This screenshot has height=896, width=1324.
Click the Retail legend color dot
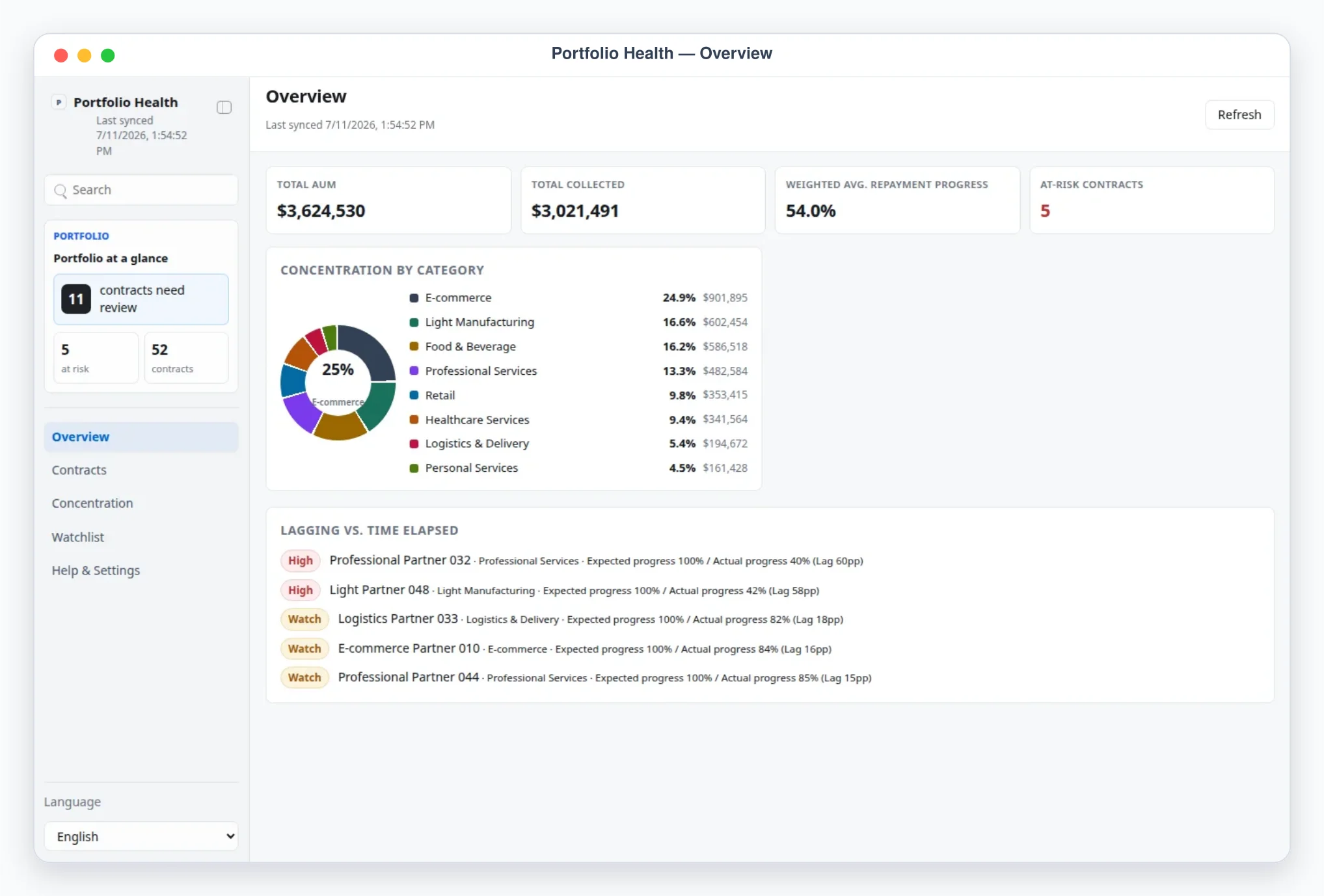coord(414,395)
